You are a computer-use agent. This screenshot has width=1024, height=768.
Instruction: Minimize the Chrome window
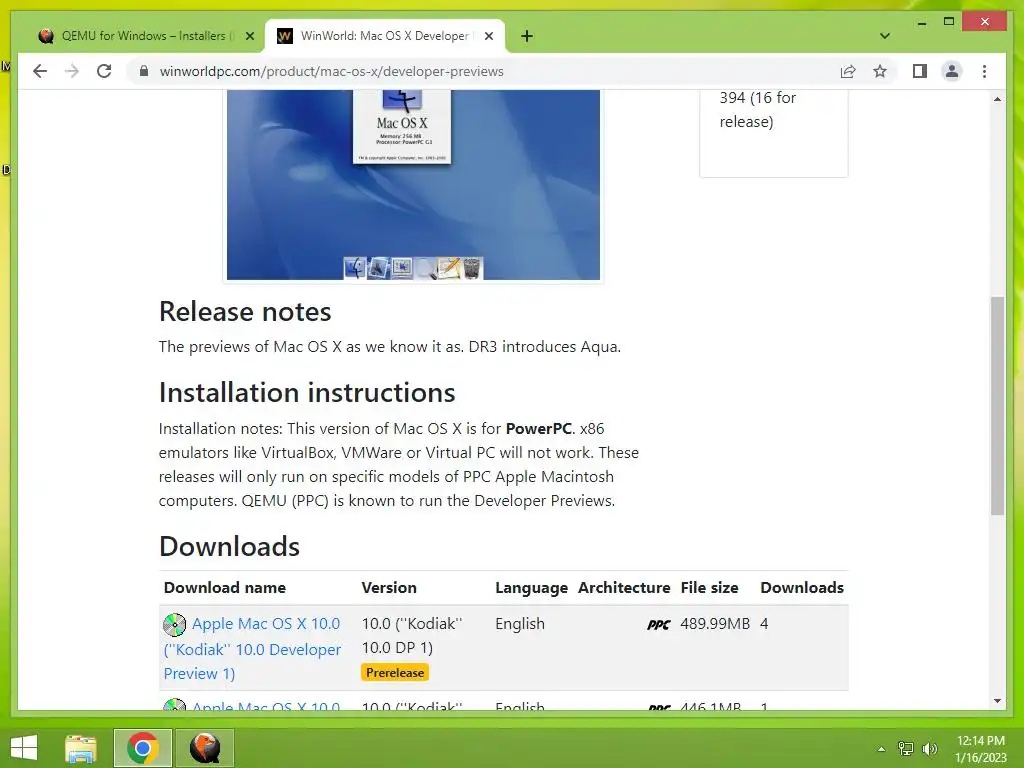coord(921,22)
